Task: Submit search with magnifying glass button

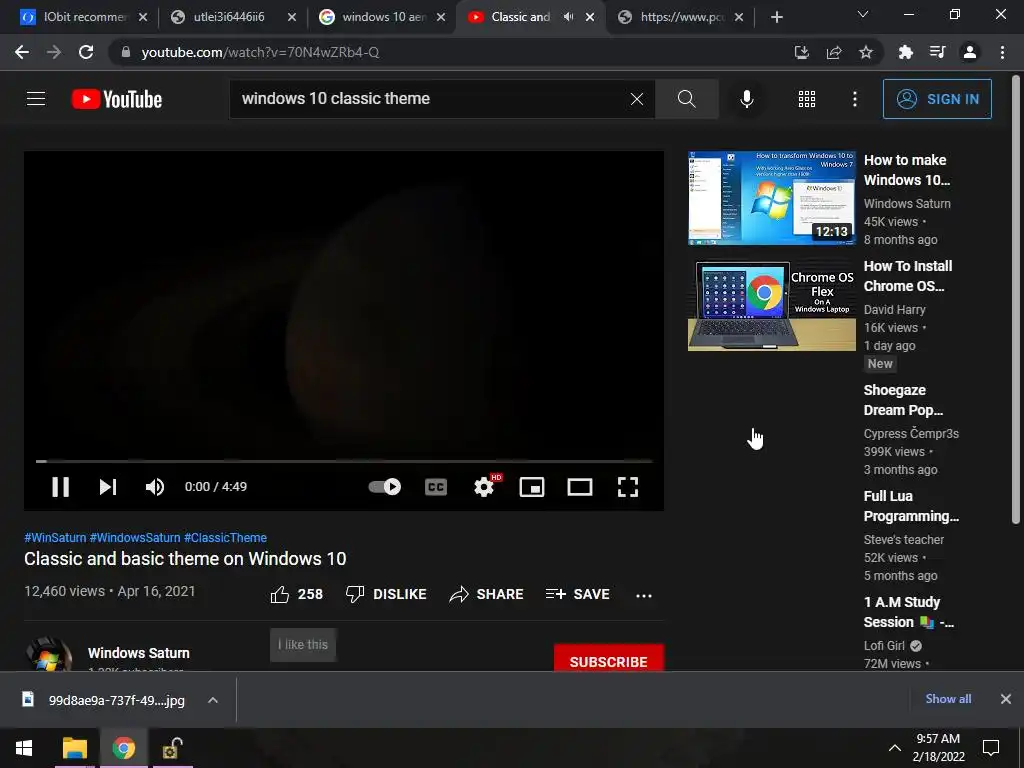Action: [686, 99]
